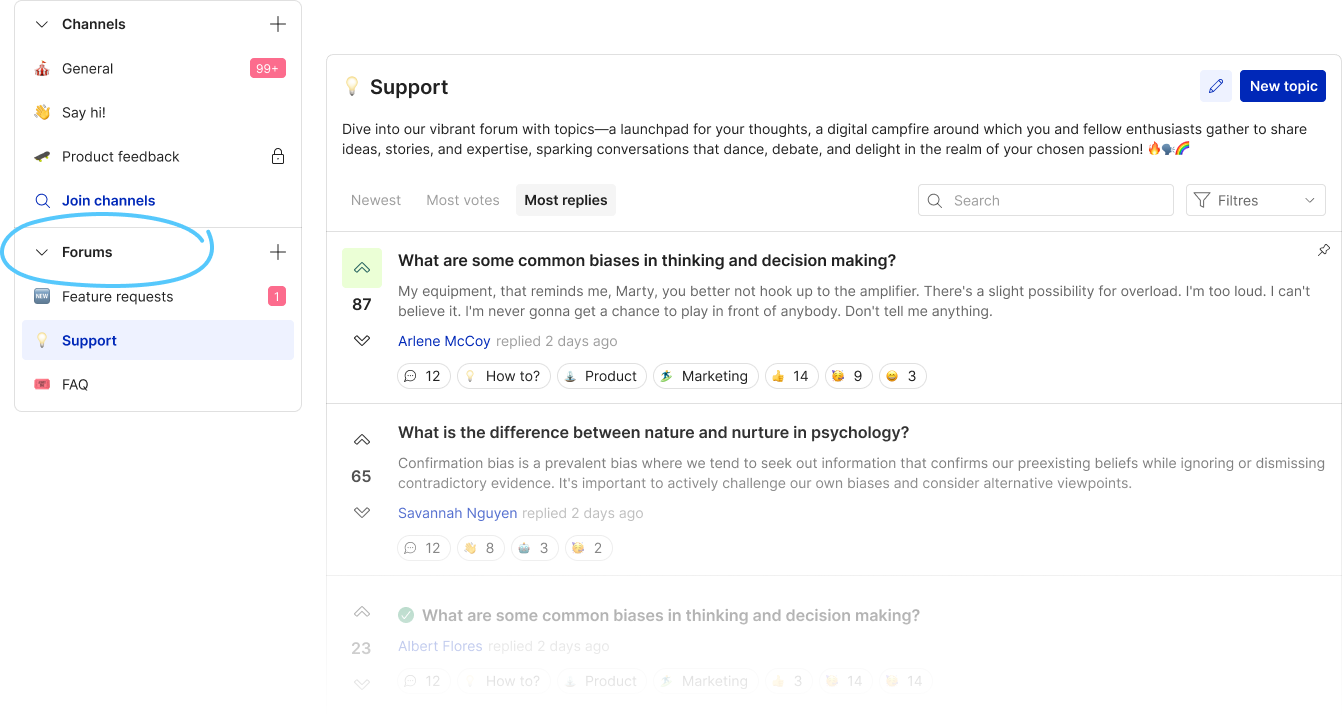Viewport: 1342px width, 720px height.
Task: Click the pencil edit icon beside New topic
Action: pos(1216,86)
